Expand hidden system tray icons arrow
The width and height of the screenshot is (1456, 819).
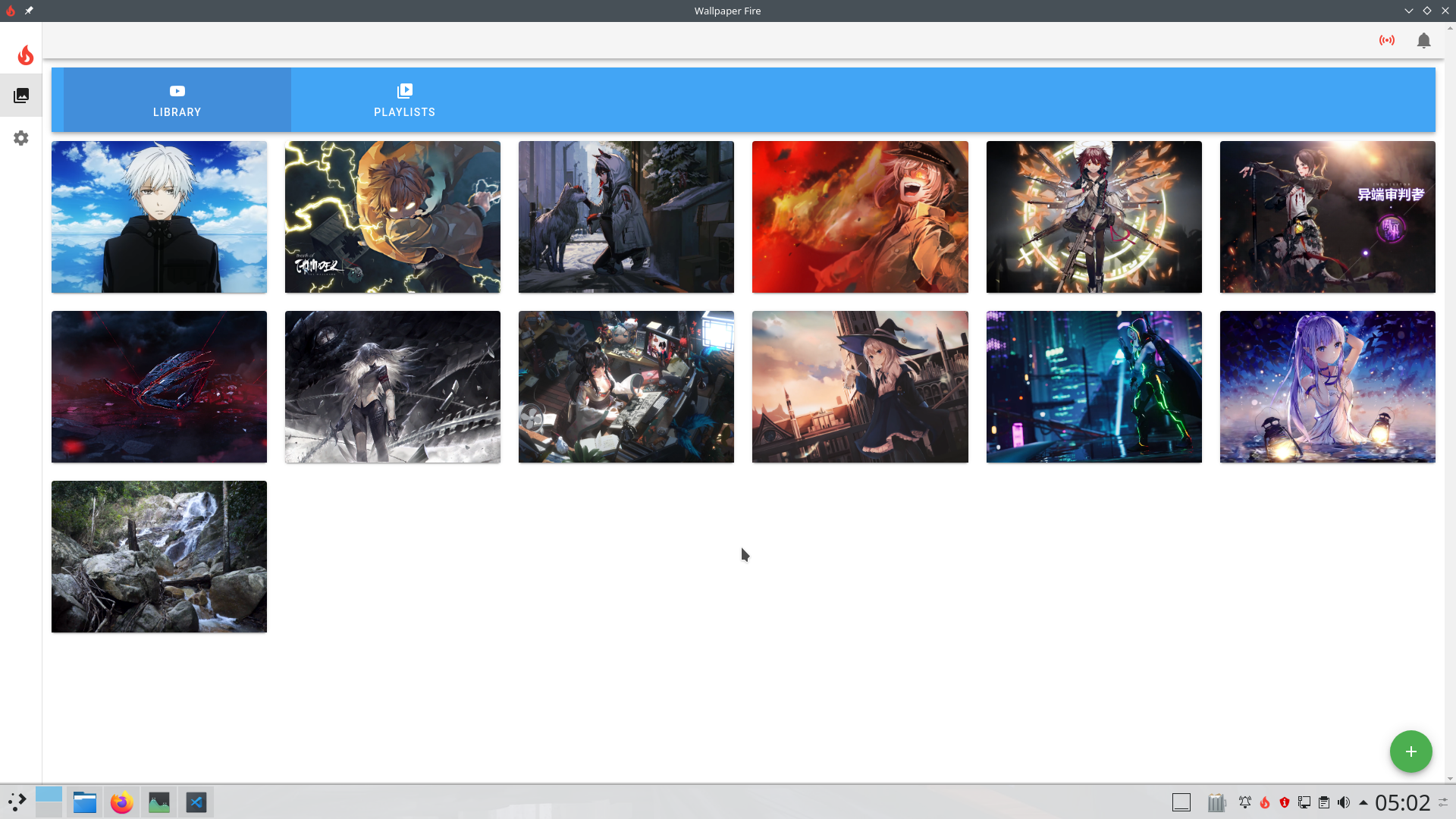tap(1363, 802)
